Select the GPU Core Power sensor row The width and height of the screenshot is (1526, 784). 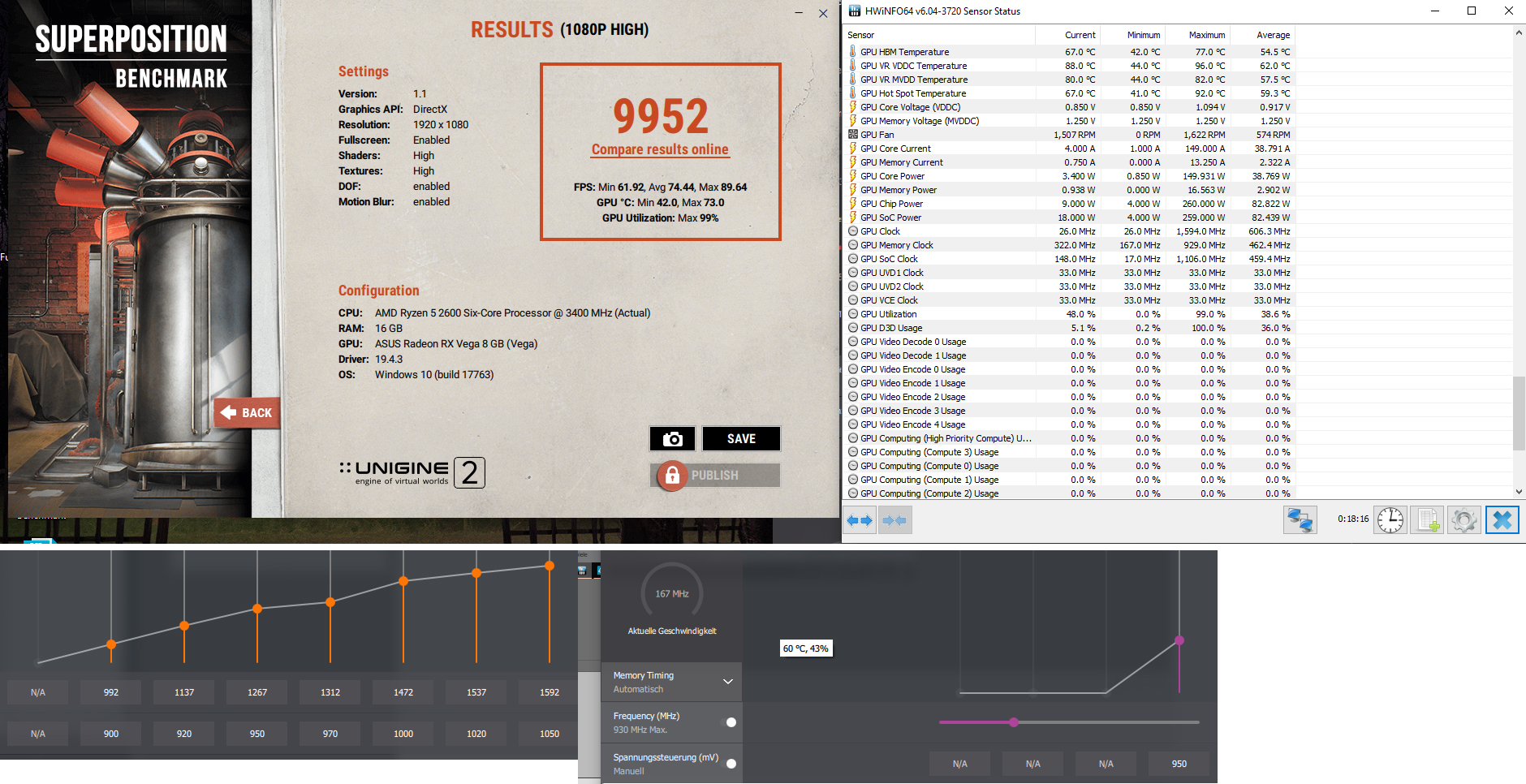click(1069, 176)
